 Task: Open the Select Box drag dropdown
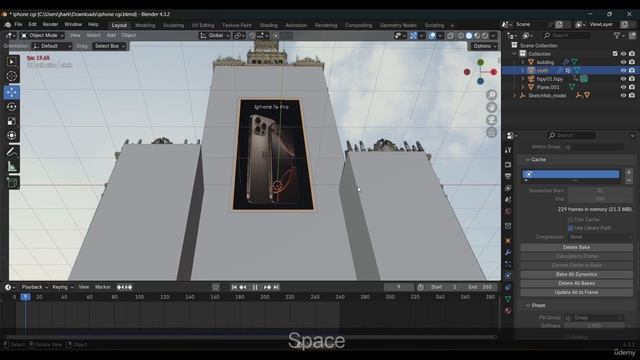(x=109, y=46)
